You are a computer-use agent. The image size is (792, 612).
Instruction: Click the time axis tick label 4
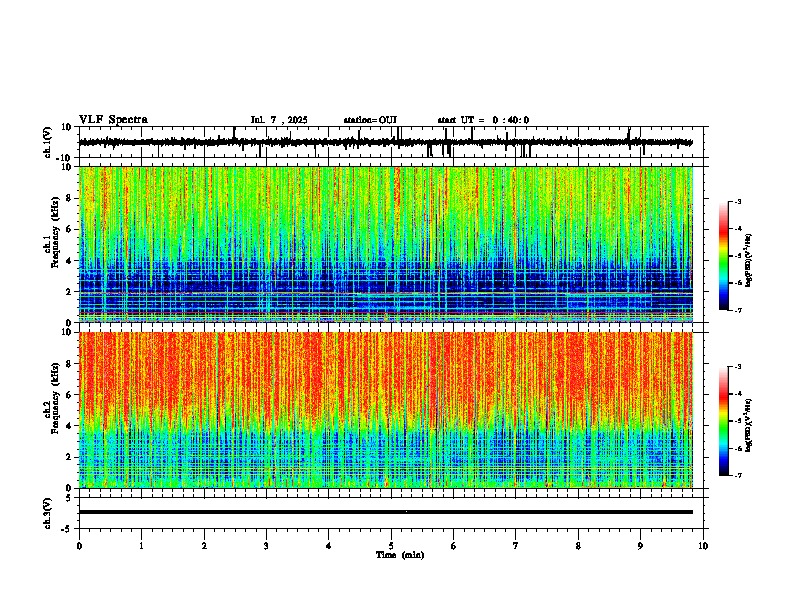(x=329, y=546)
